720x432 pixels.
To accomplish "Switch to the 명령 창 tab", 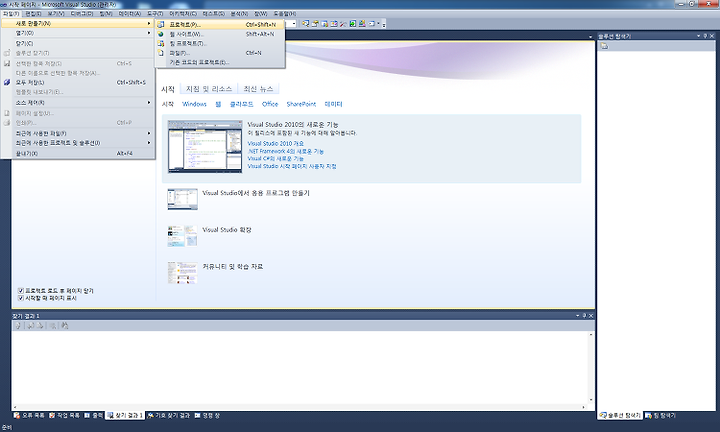I will point(207,415).
